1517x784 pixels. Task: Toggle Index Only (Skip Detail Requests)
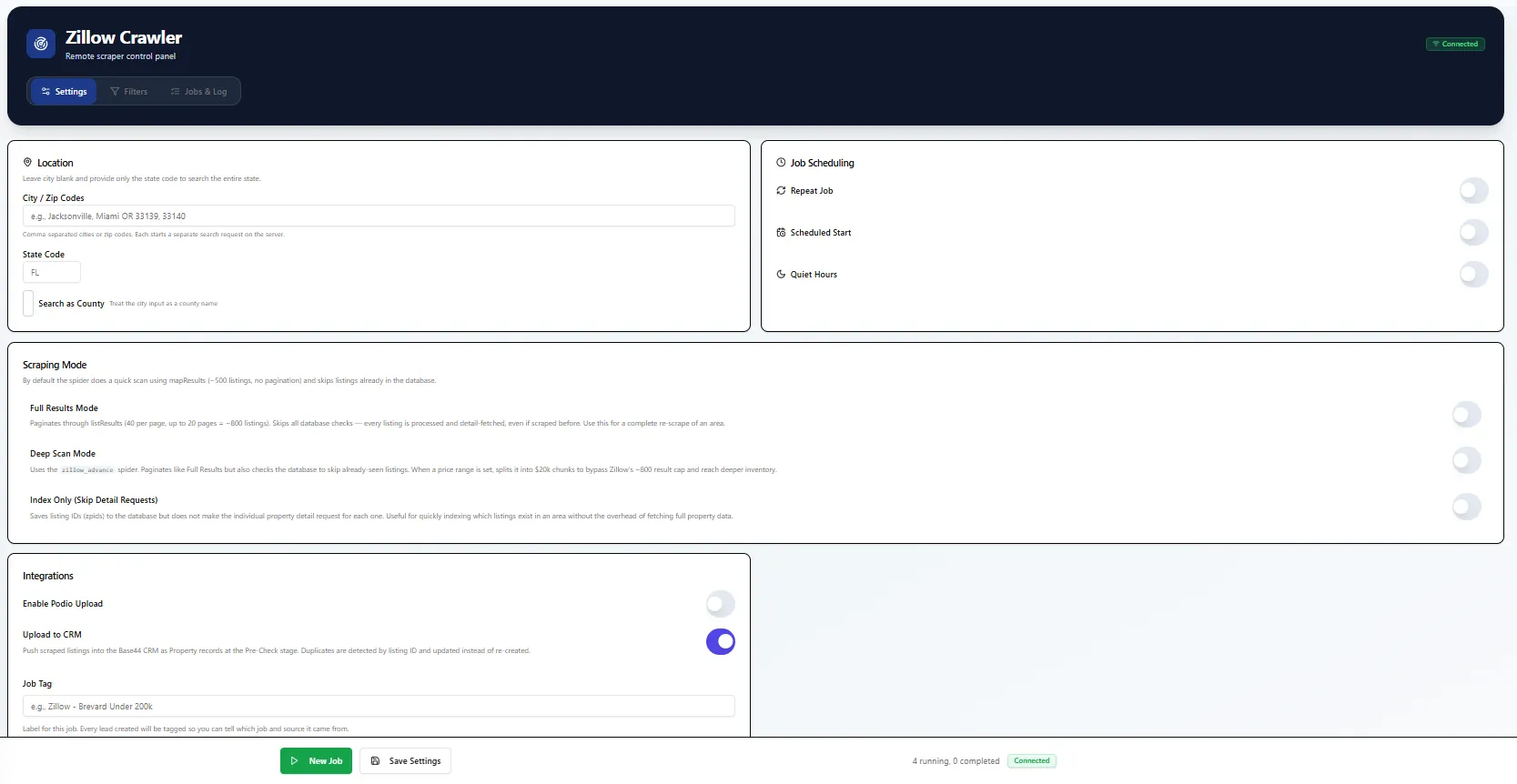1466,507
